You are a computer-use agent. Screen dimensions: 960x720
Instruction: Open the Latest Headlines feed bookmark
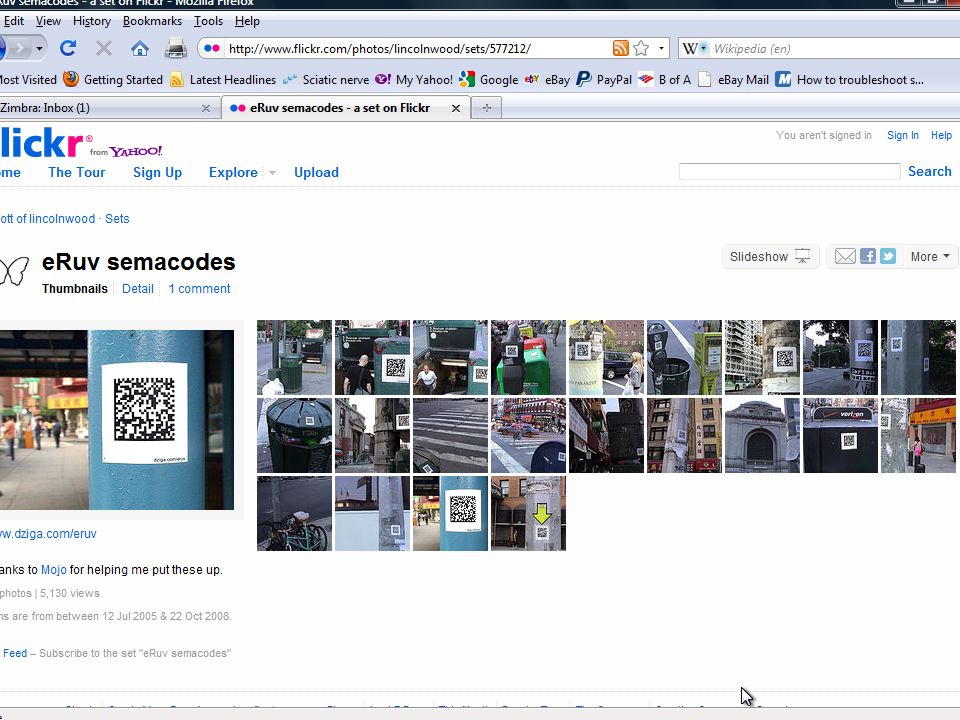223,80
